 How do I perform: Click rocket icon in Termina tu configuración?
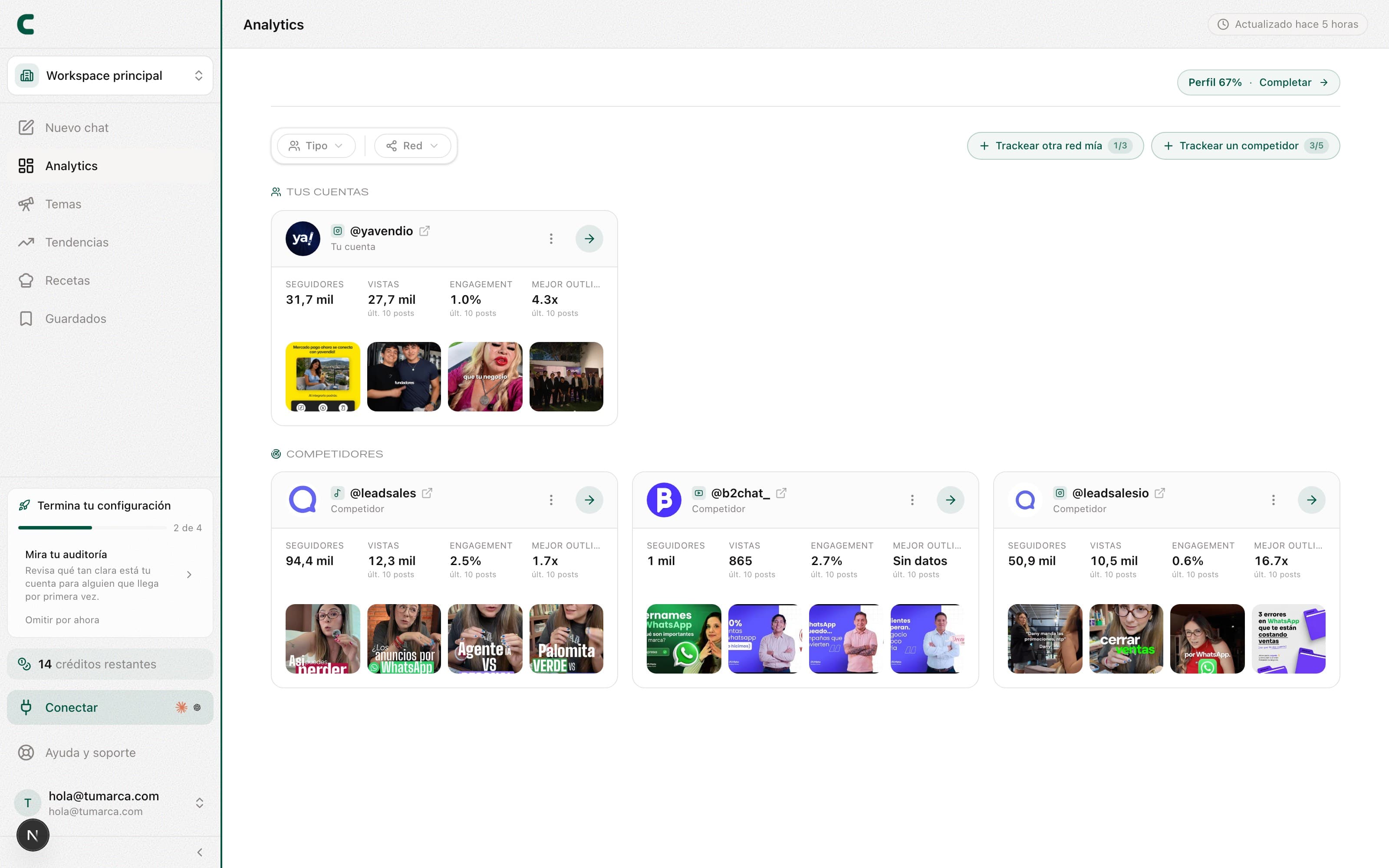click(24, 505)
